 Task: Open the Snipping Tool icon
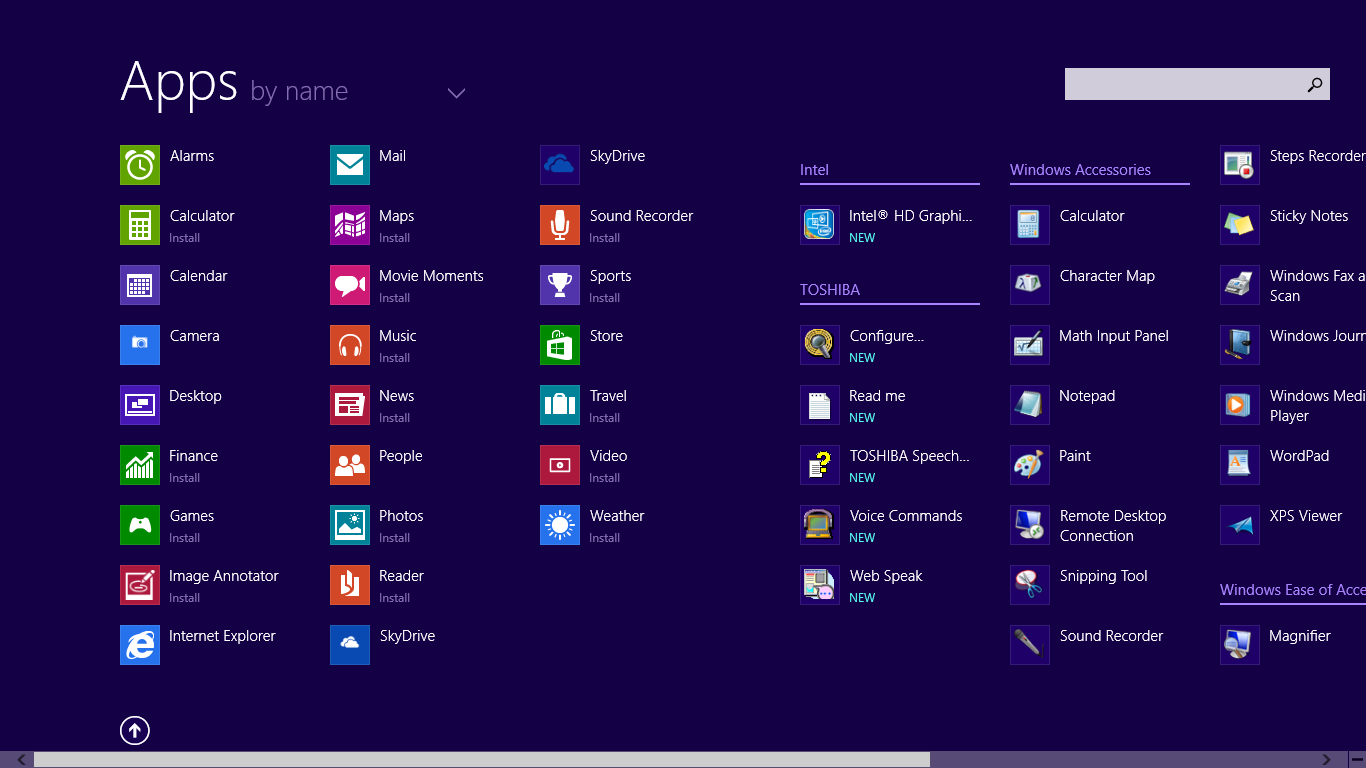click(x=1030, y=585)
